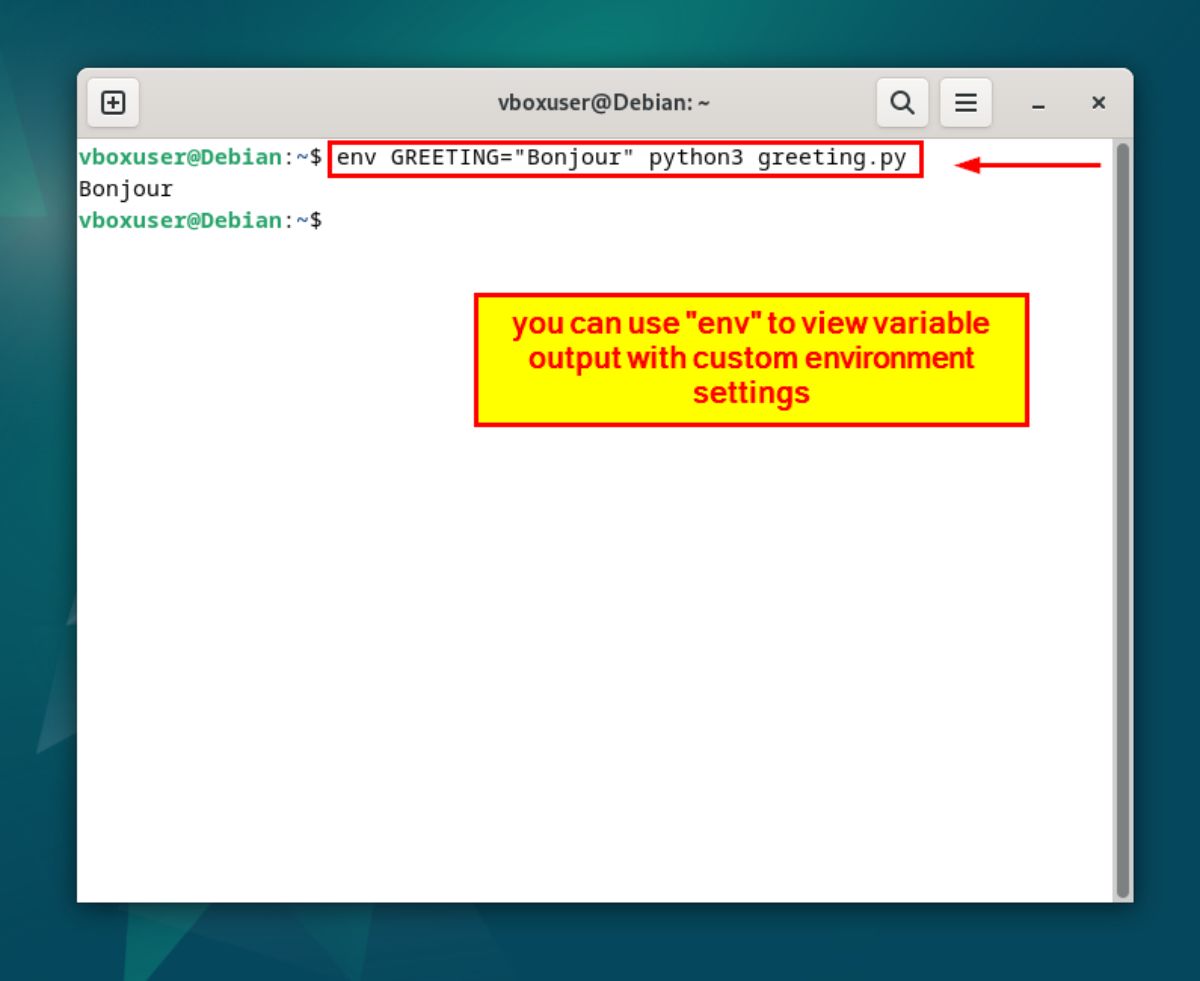Image resolution: width=1200 pixels, height=981 pixels.
Task: Click empty white terminal area below prompt
Action: [x=500, y=650]
